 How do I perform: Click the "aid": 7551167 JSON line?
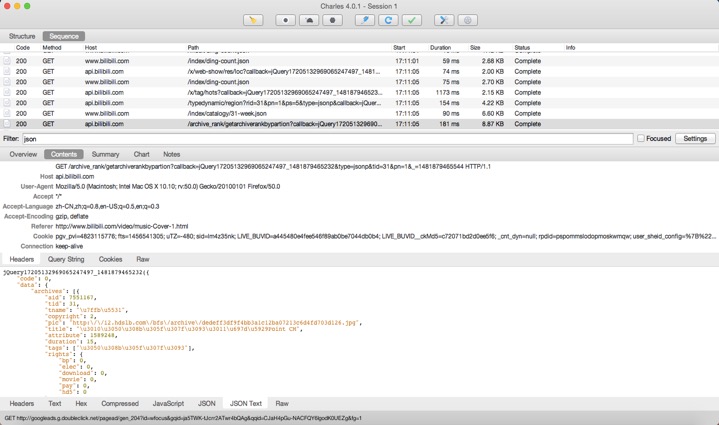click(69, 298)
